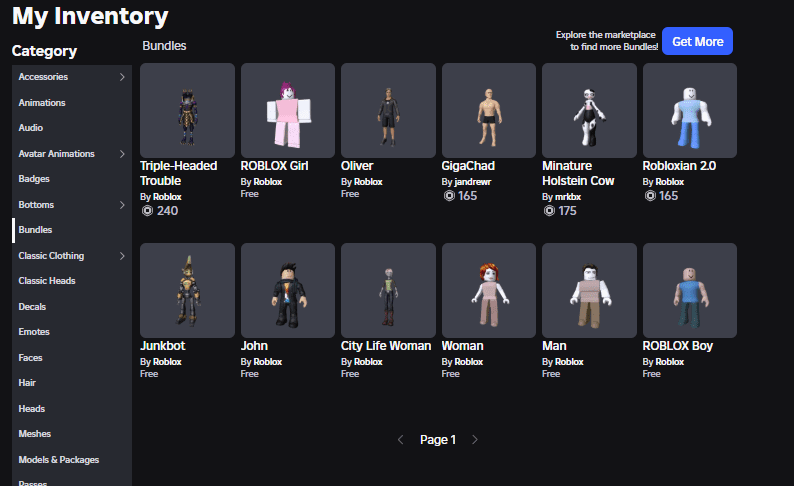Open the GigaChad bundle thumbnail
This screenshot has height=486, width=794.
(489, 110)
